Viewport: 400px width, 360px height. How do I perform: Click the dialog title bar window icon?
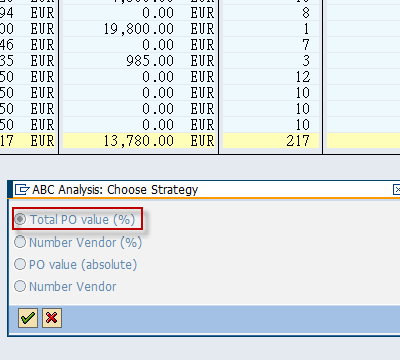click(x=22, y=190)
